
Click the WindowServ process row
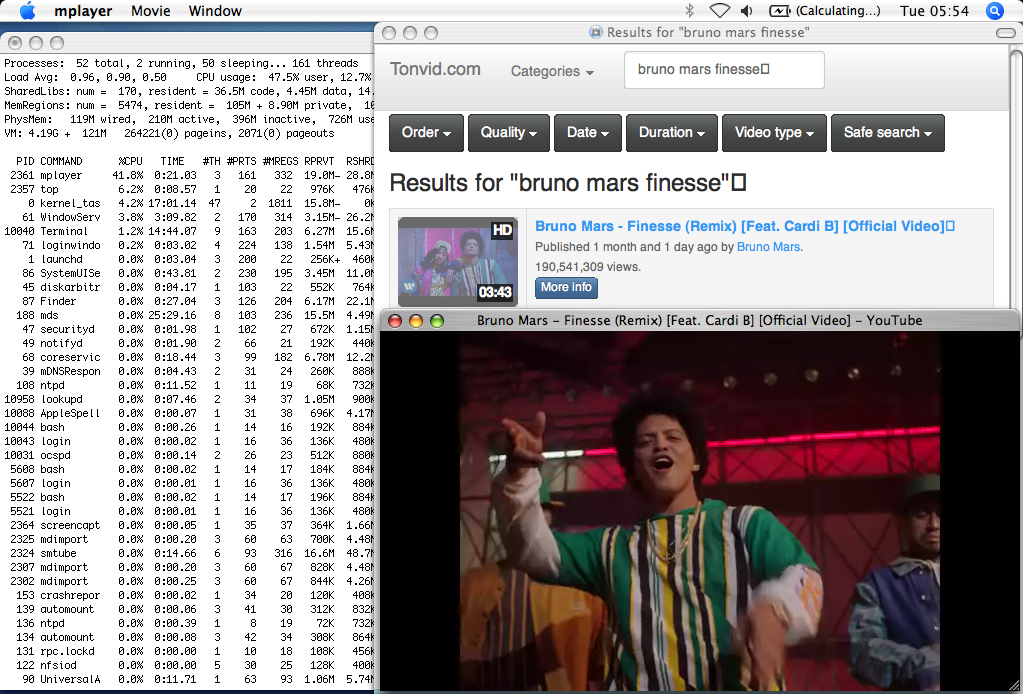point(189,217)
